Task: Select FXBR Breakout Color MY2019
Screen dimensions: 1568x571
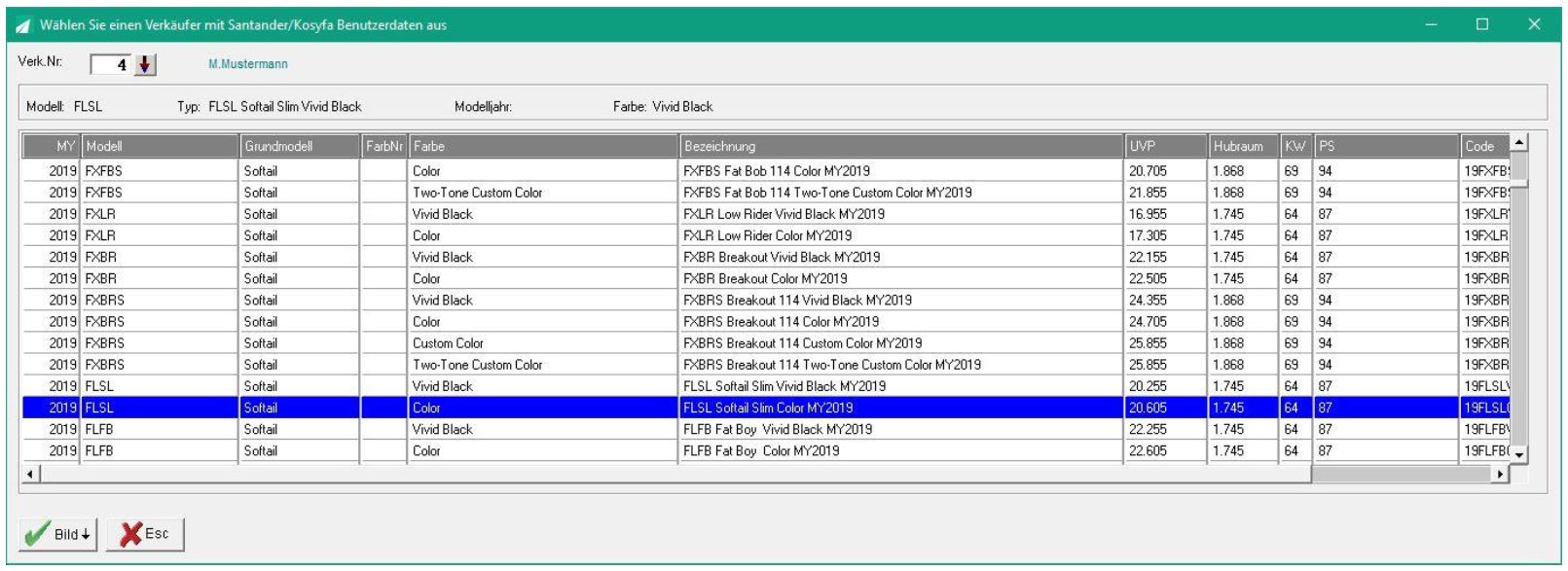Action: (x=767, y=278)
